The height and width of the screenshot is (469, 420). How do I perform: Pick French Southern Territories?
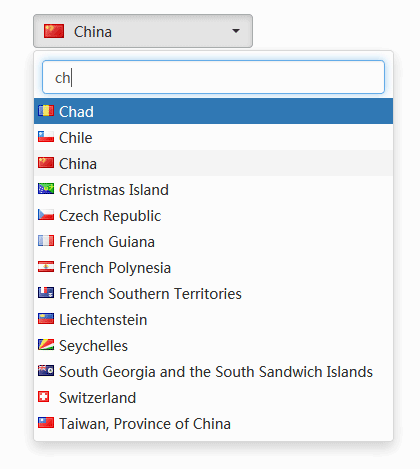pyautogui.click(x=213, y=293)
